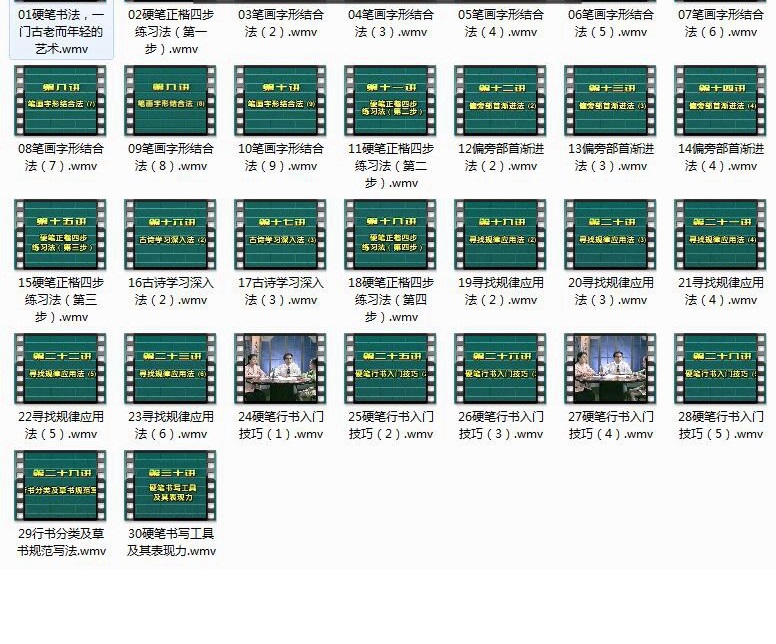
Task: Click the 26硬笔行书入门技巧（3）video icon
Action: 500,369
